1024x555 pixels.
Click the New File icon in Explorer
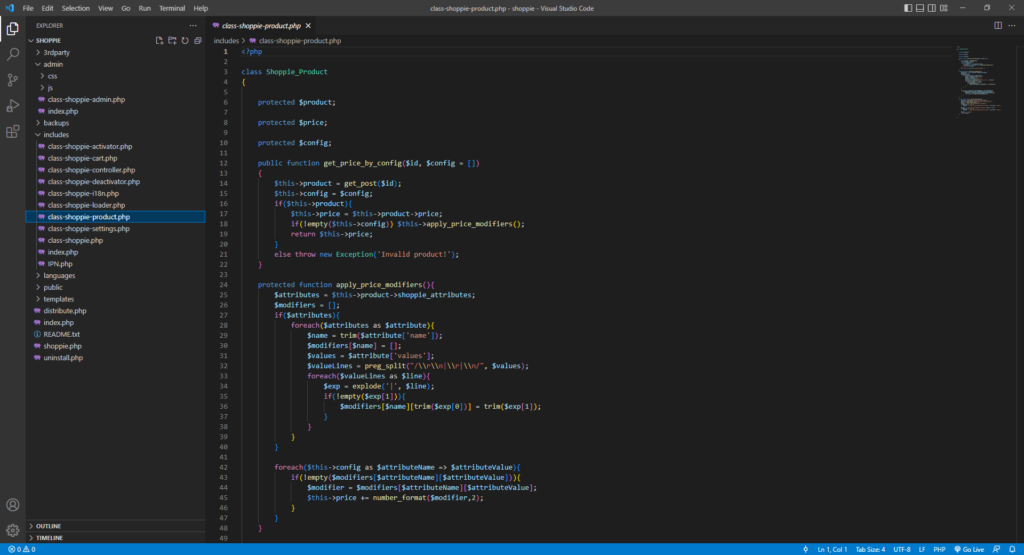pyautogui.click(x=159, y=40)
